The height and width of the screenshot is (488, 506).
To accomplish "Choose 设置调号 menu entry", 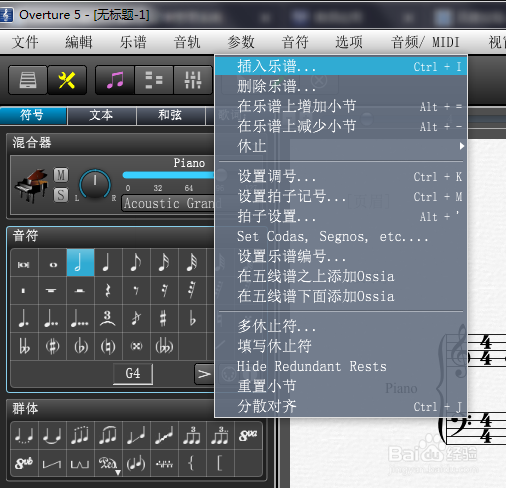I will point(341,176).
